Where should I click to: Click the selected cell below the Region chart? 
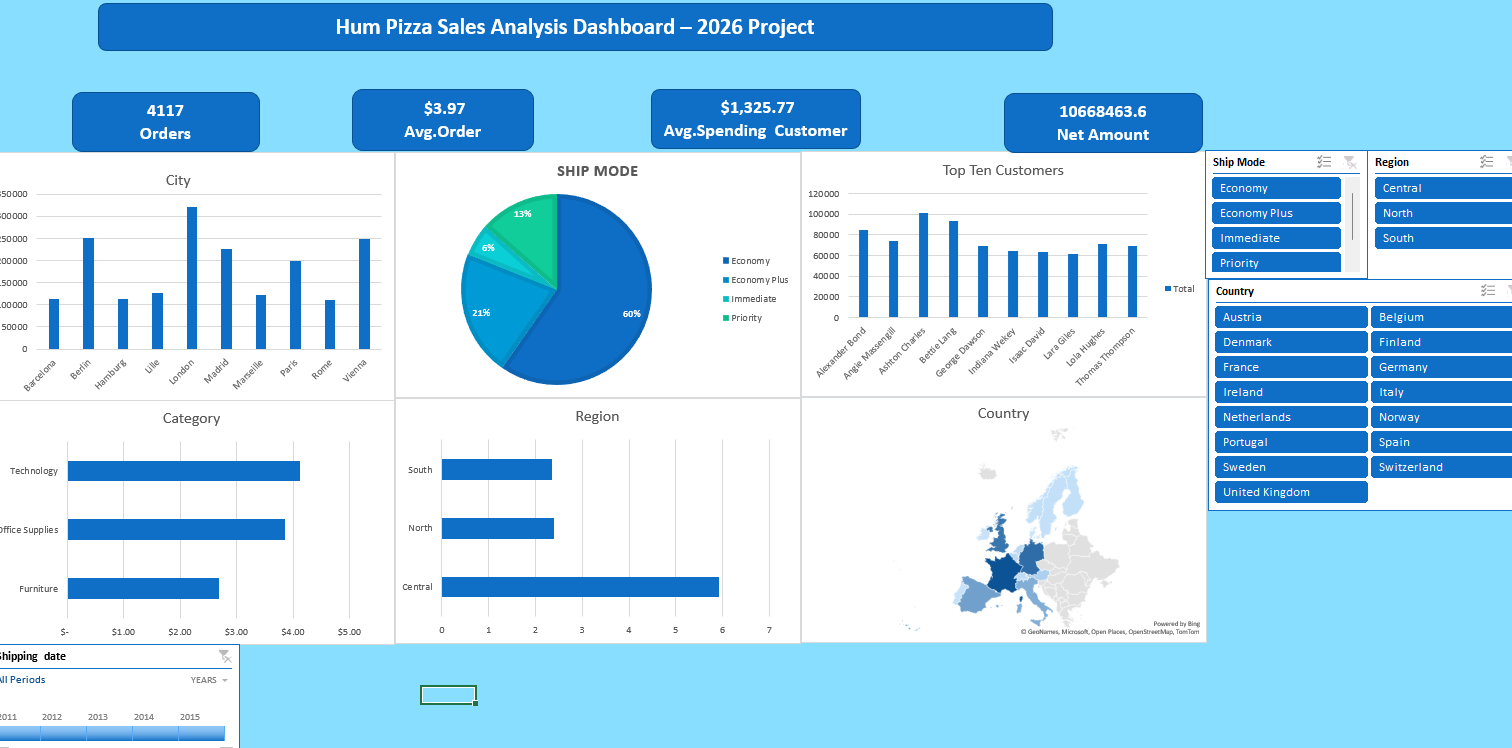(x=448, y=695)
